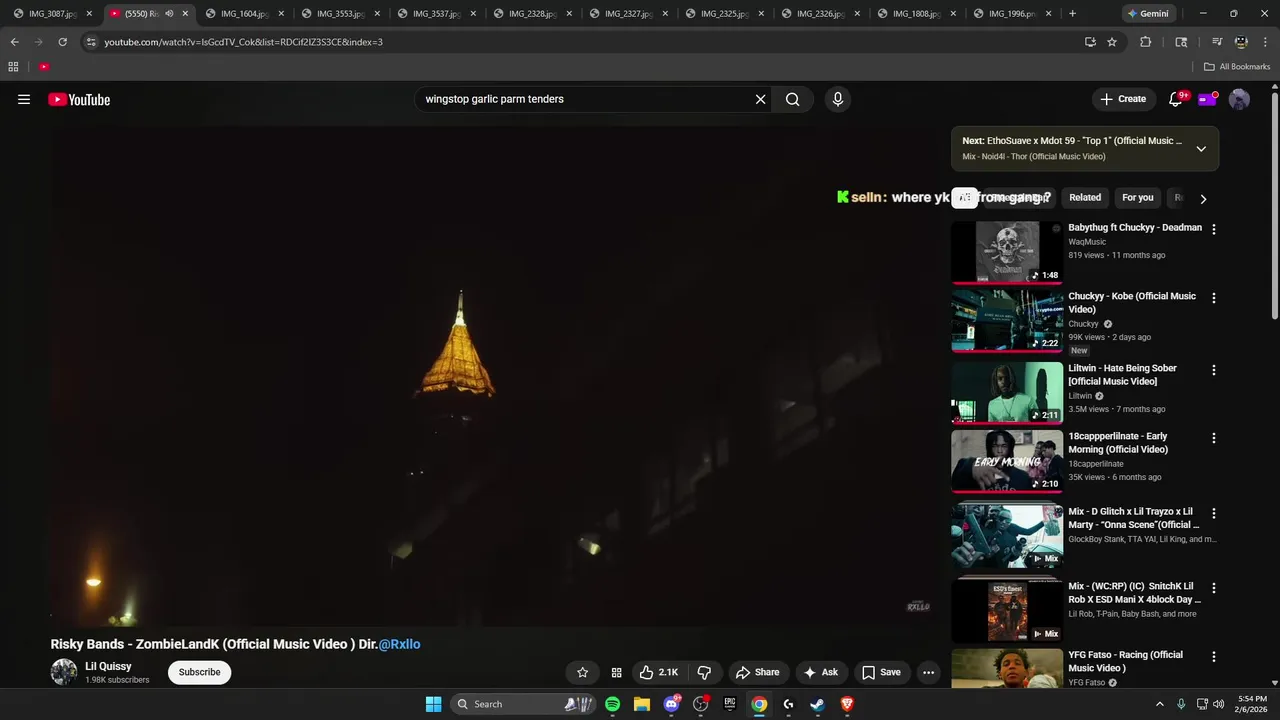Open Chrome extensions puzzle icon

1146,42
